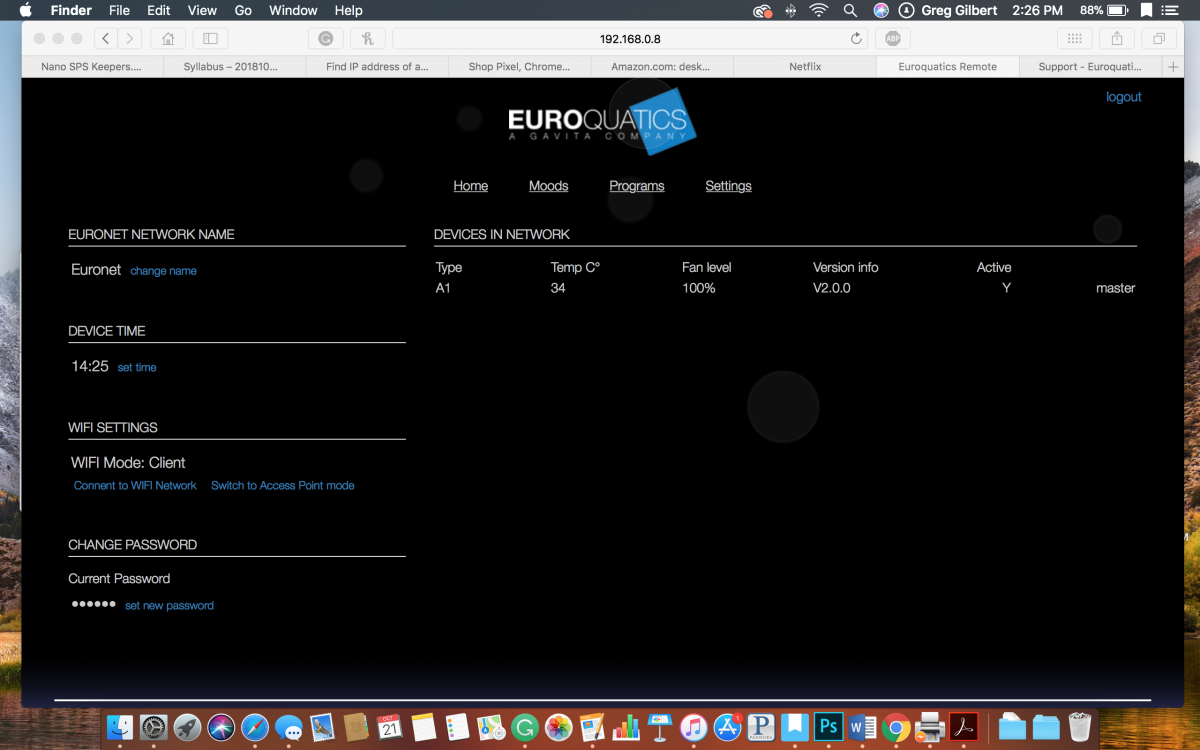The width and height of the screenshot is (1200, 750).
Task: Open the App Store from the Dock
Action: click(x=727, y=726)
